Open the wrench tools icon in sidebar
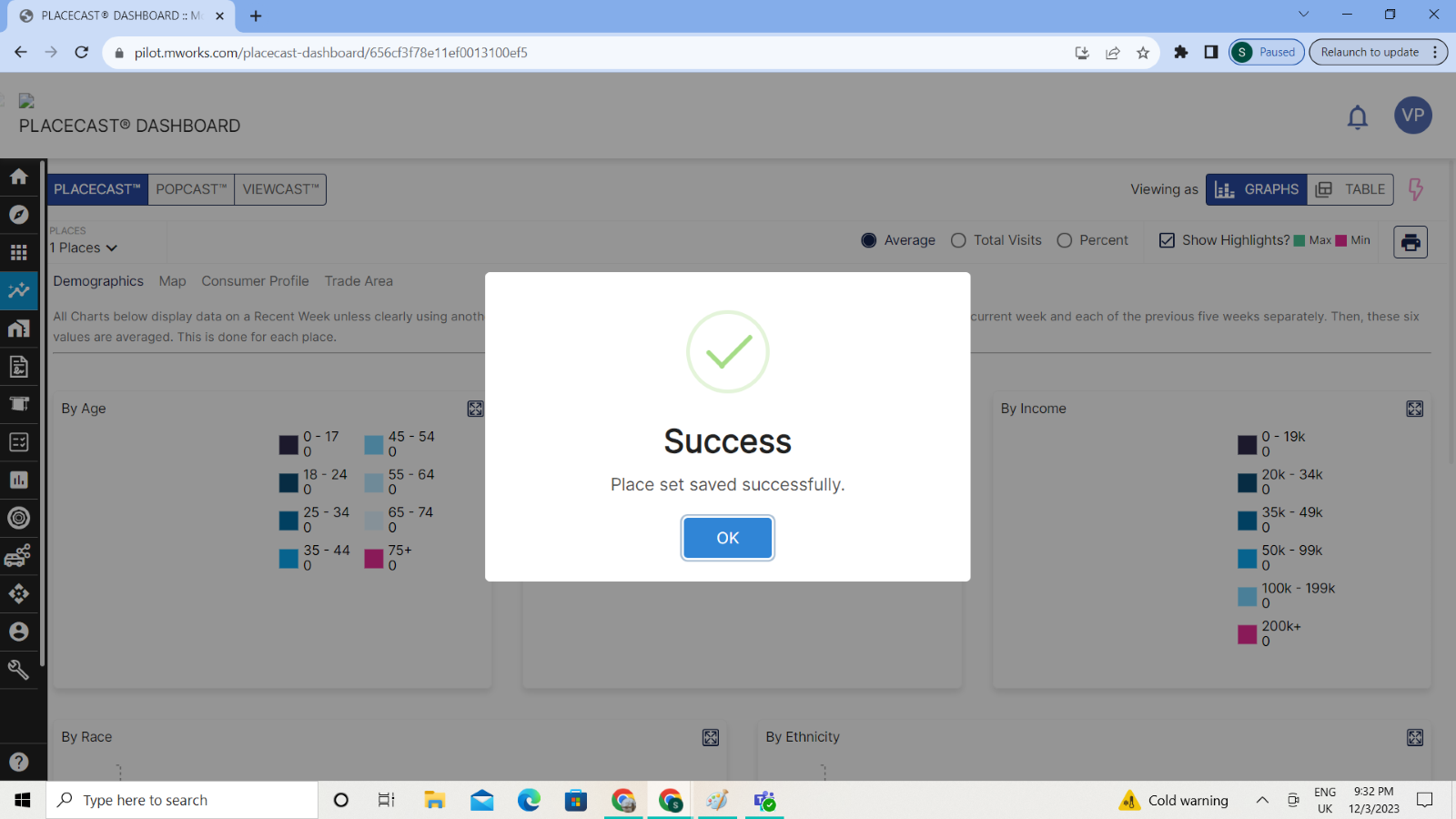The height and width of the screenshot is (819, 1456). point(19,670)
